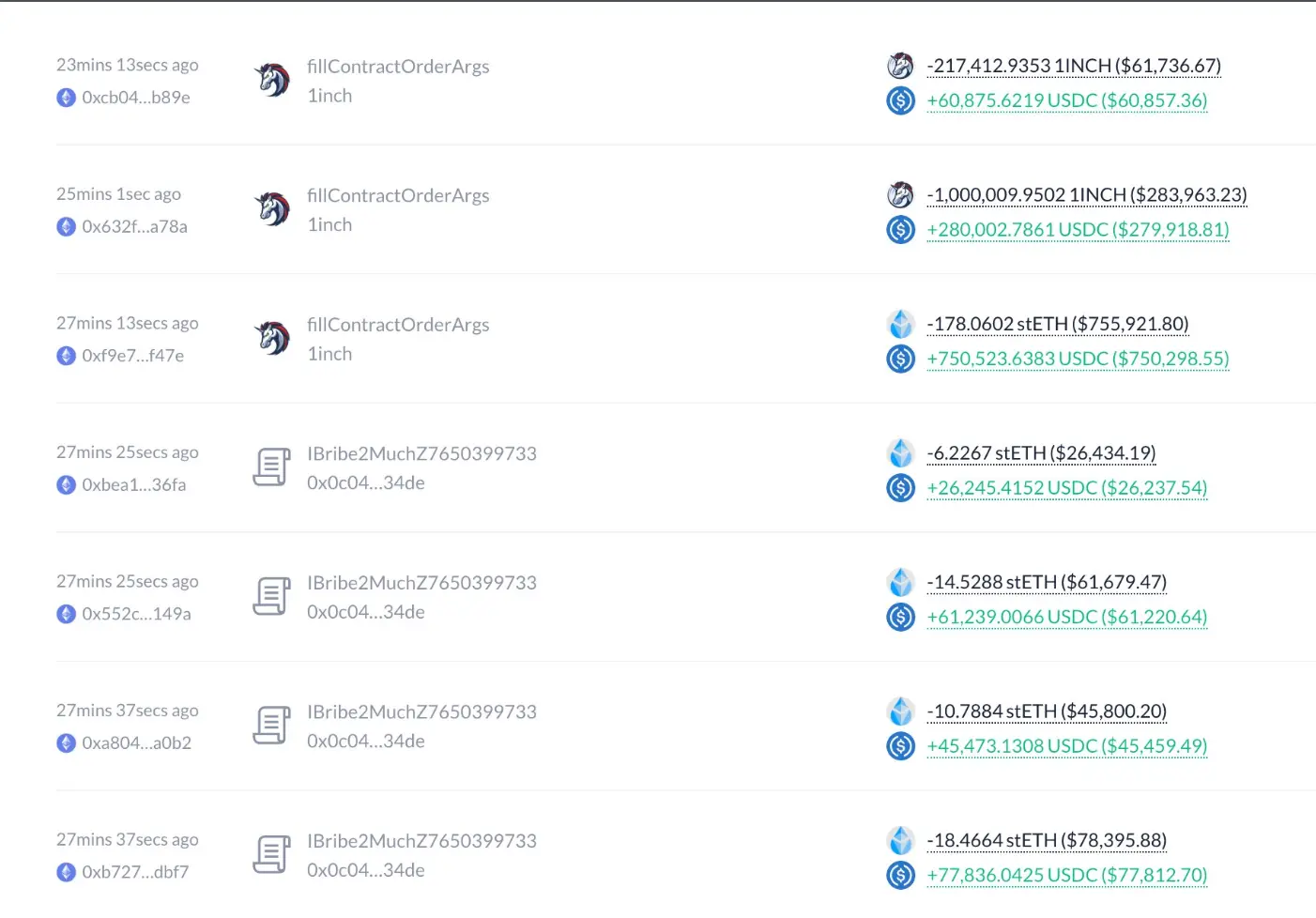Click the Ethereum icon beside 0xcb04...b89e
1316x918 pixels.
pyautogui.click(x=66, y=98)
